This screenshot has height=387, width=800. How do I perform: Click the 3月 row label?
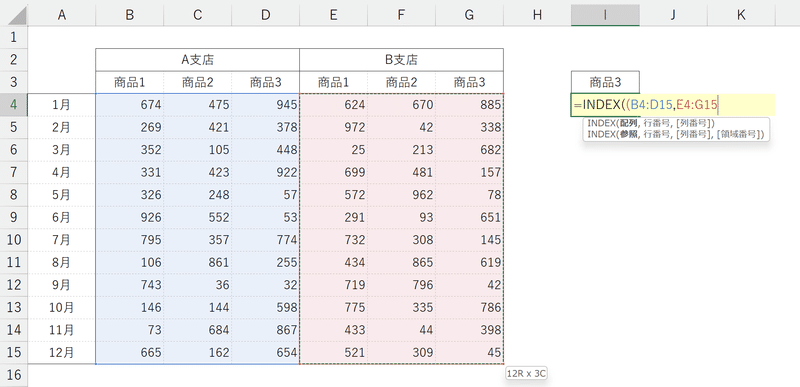pos(62,150)
